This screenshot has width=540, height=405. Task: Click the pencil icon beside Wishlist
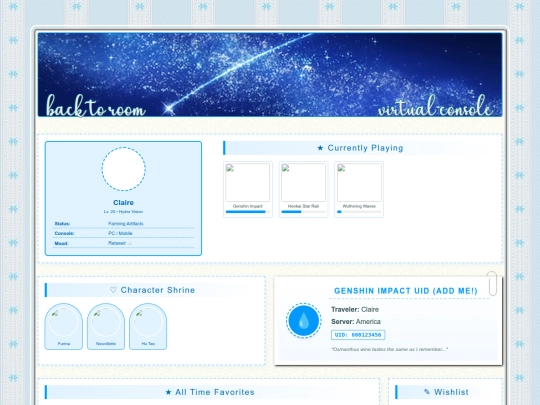point(427,392)
